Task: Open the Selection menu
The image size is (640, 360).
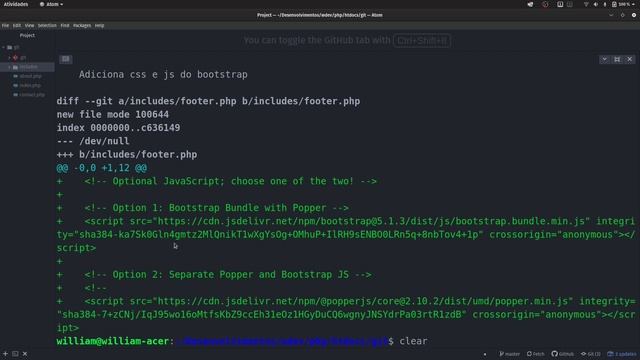Action: coord(47,25)
